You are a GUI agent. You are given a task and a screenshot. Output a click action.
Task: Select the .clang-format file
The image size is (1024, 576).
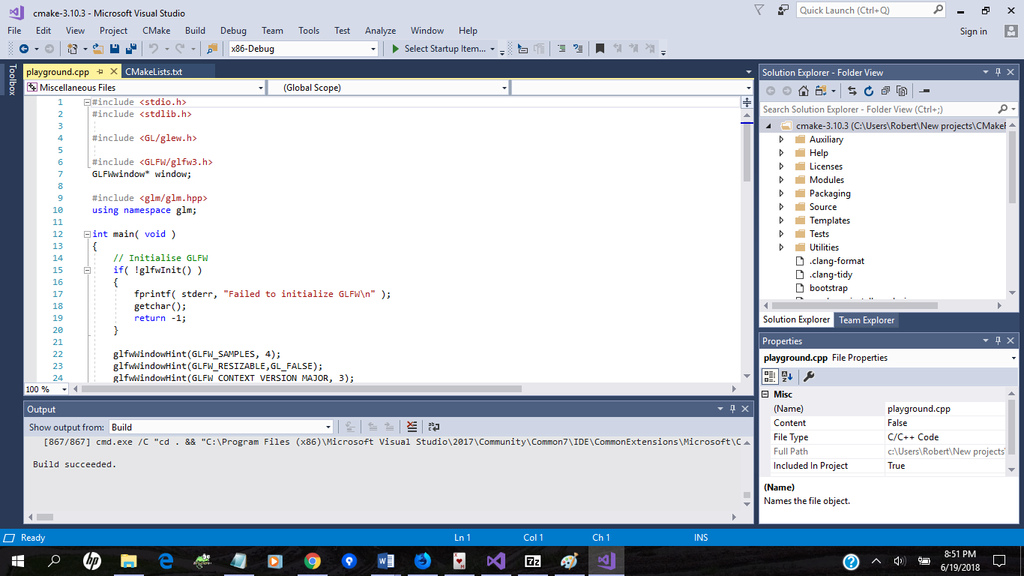click(x=837, y=261)
